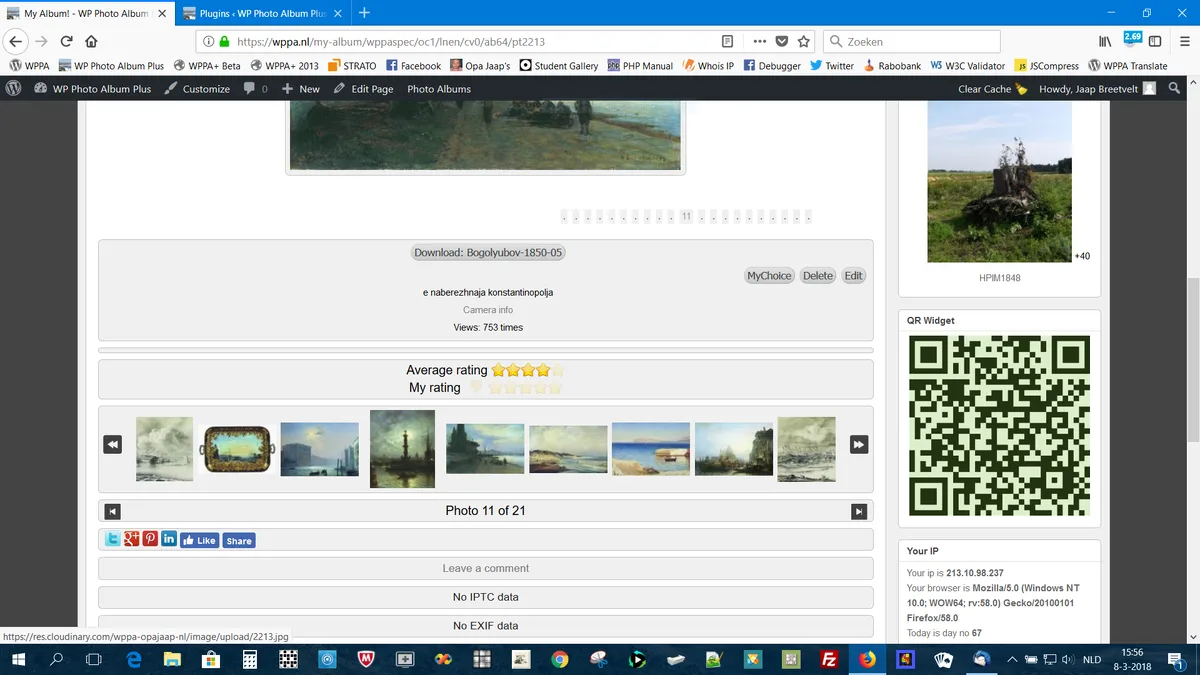
Task: Open Customize in admin bar
Action: 197,88
